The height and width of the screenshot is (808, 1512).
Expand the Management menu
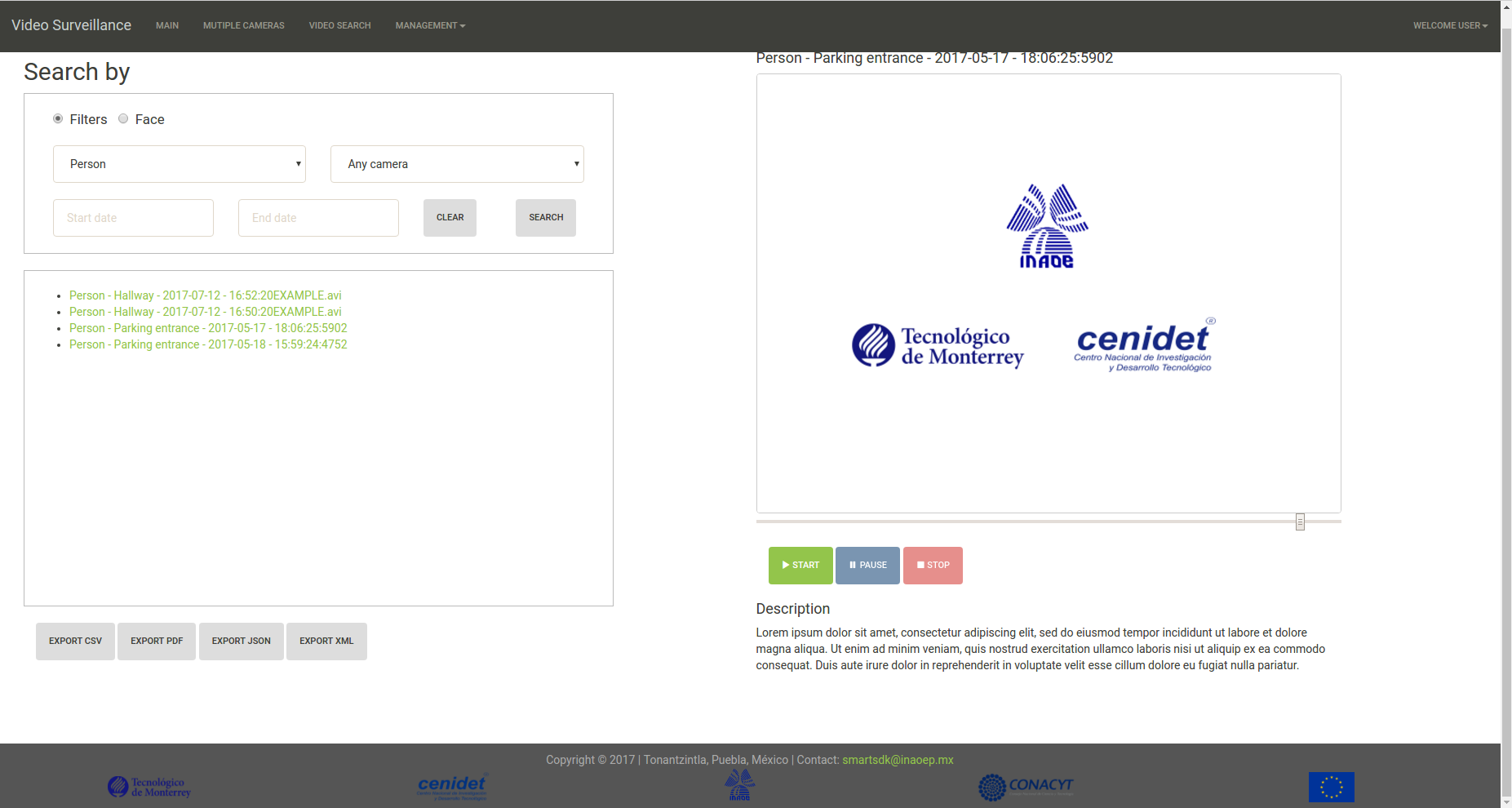point(430,26)
